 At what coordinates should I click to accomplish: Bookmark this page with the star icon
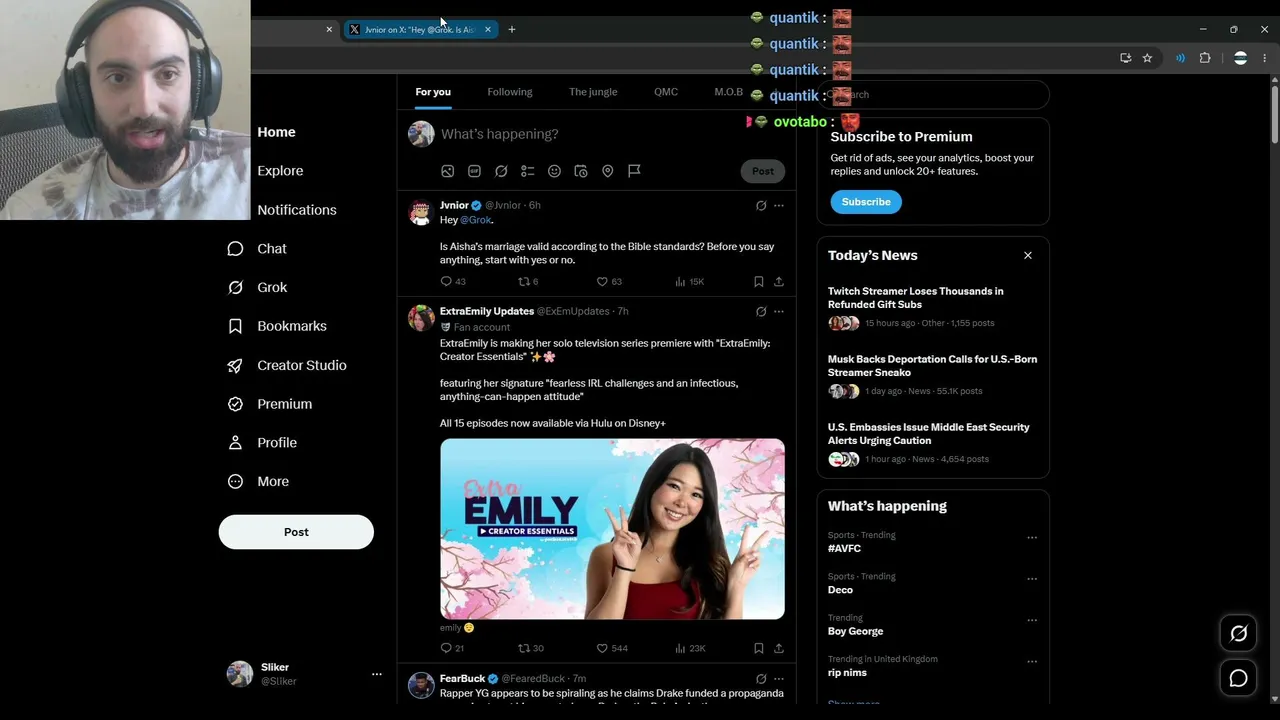[x=1147, y=58]
